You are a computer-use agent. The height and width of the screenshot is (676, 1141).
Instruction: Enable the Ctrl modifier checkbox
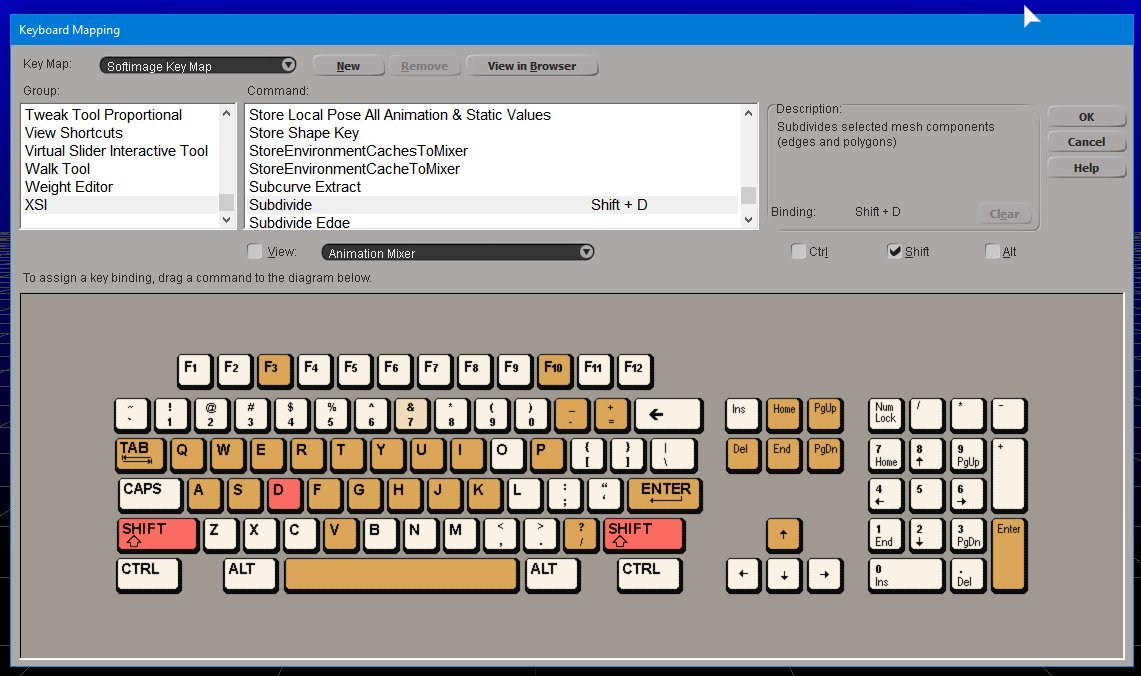tap(798, 251)
